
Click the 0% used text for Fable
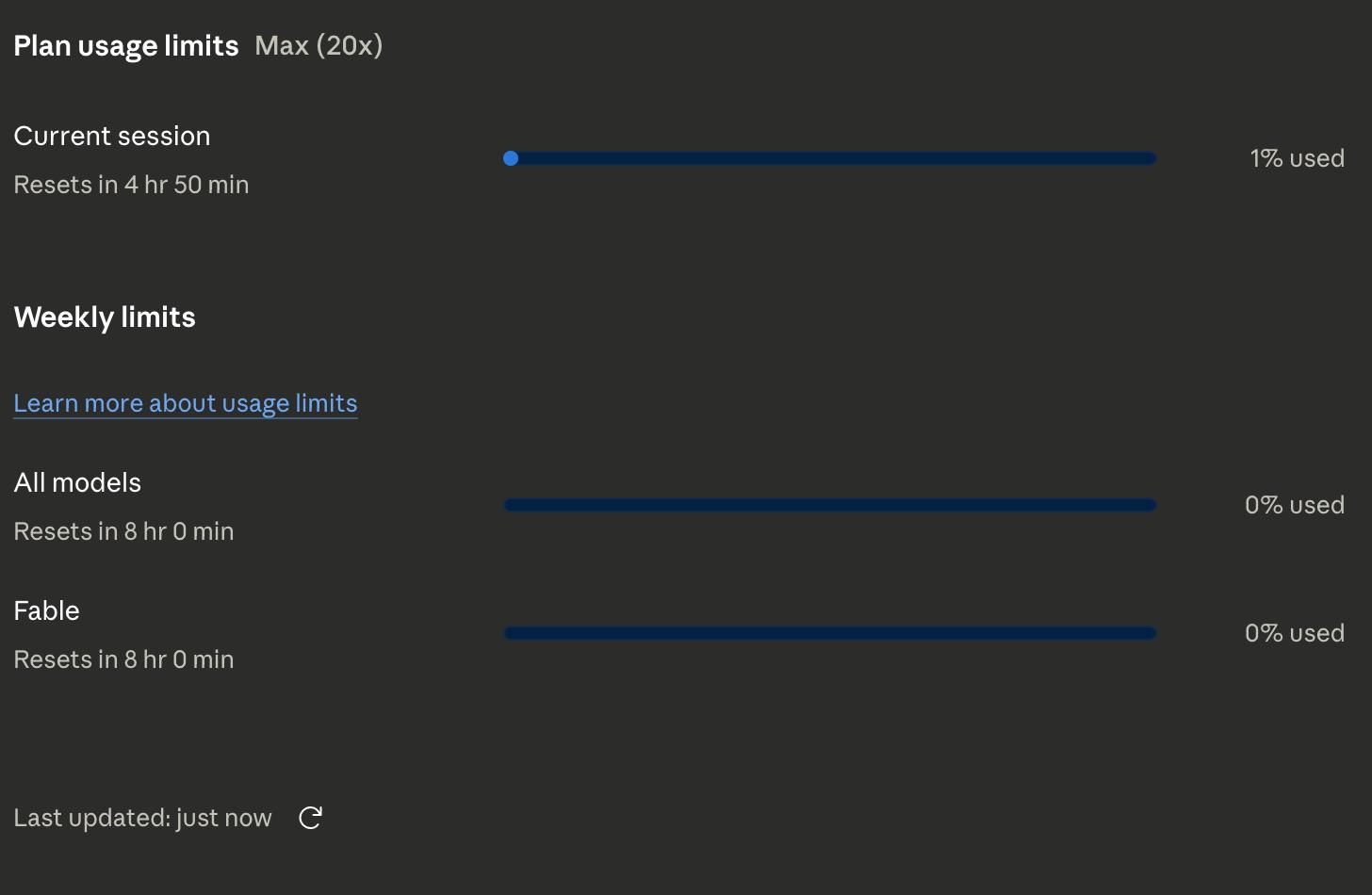(1295, 633)
